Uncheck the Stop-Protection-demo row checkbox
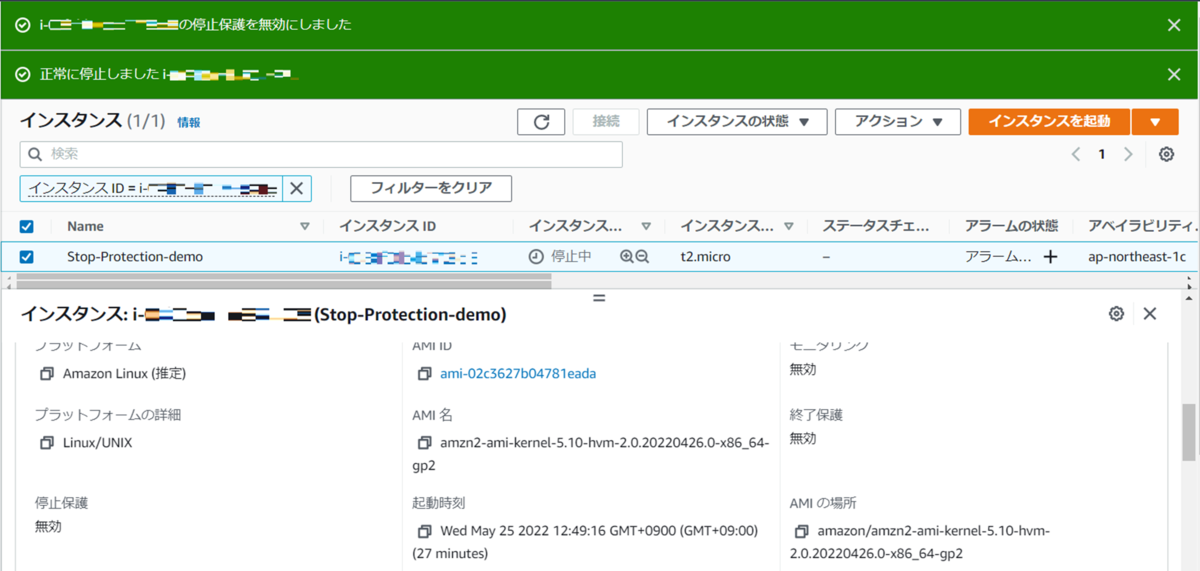The width and height of the screenshot is (1200, 571). 27,257
